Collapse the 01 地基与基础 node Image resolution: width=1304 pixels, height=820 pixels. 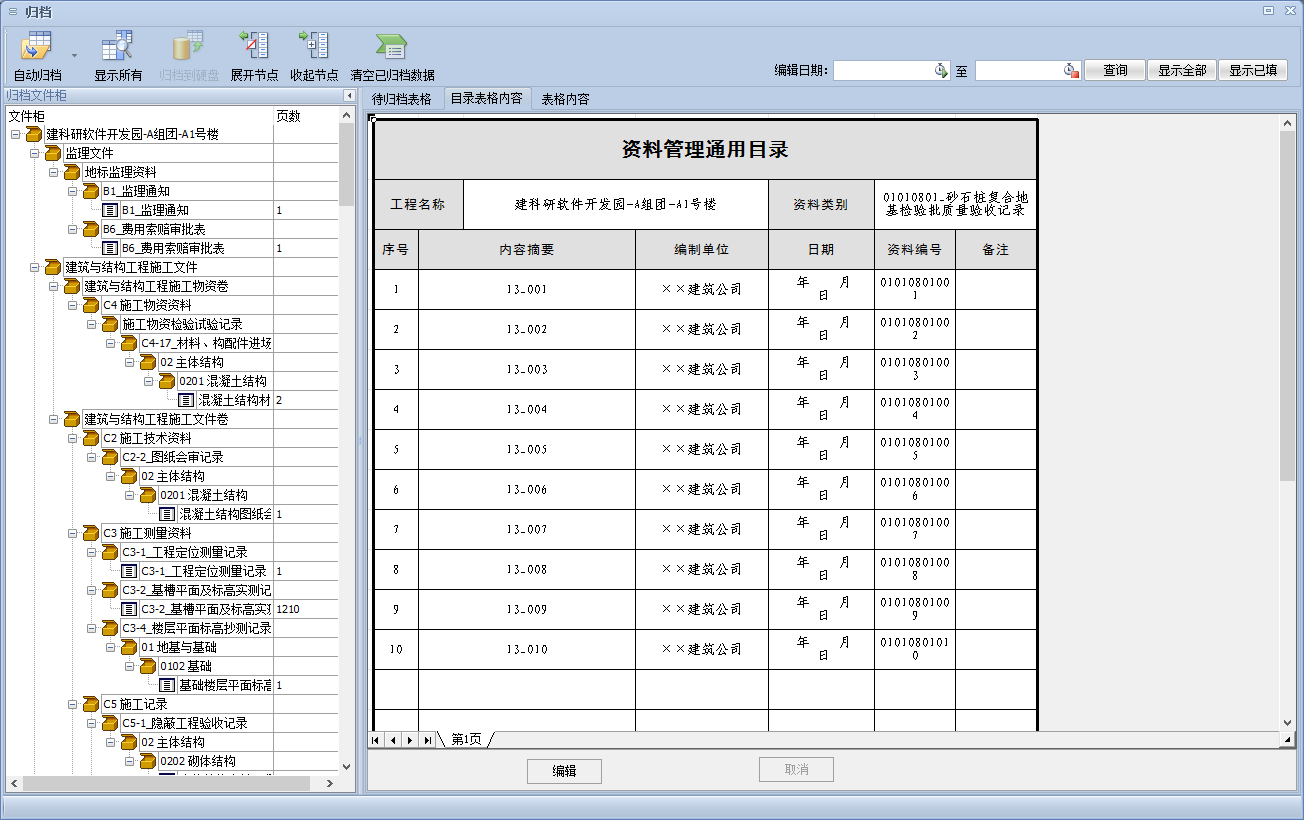(x=110, y=647)
